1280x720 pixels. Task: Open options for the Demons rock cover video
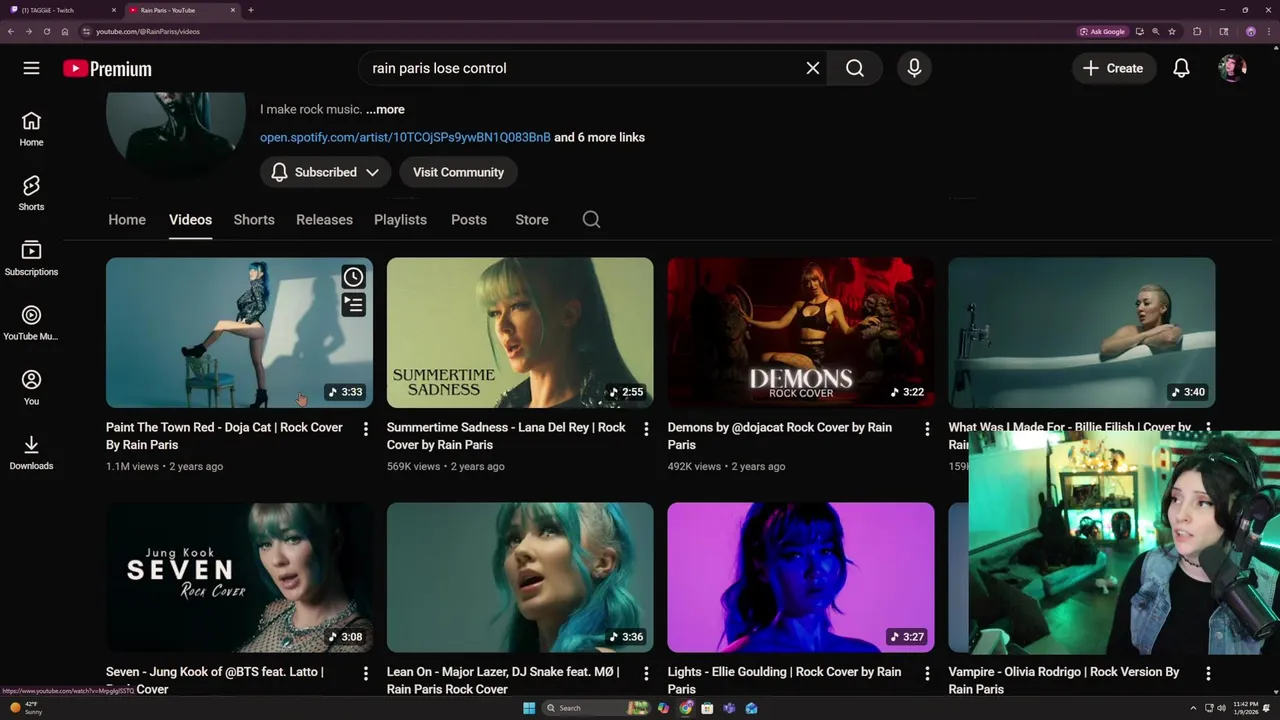coord(927,429)
